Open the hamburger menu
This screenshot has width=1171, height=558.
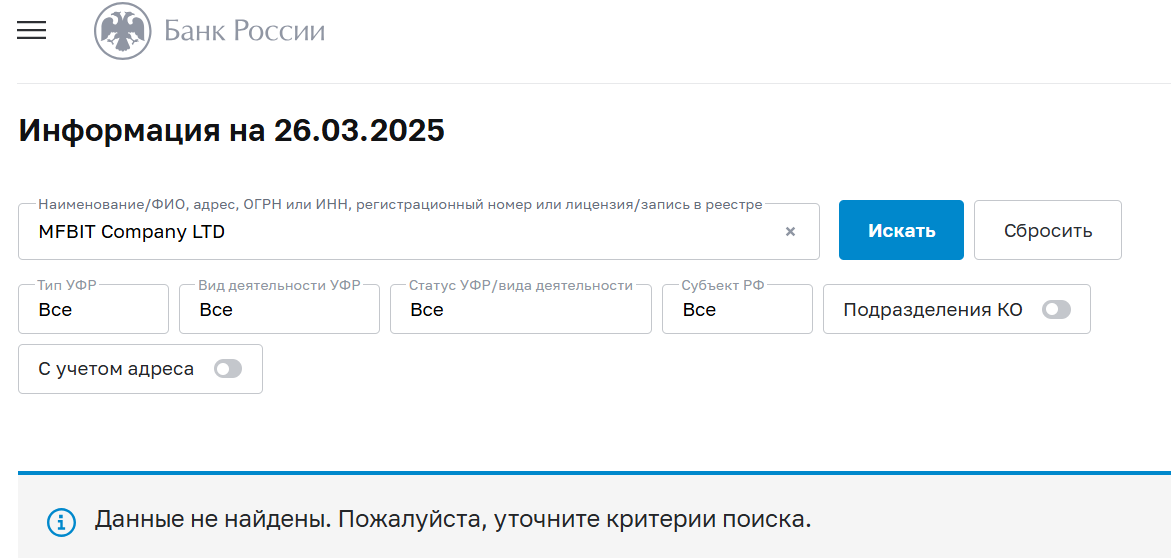pos(31,30)
